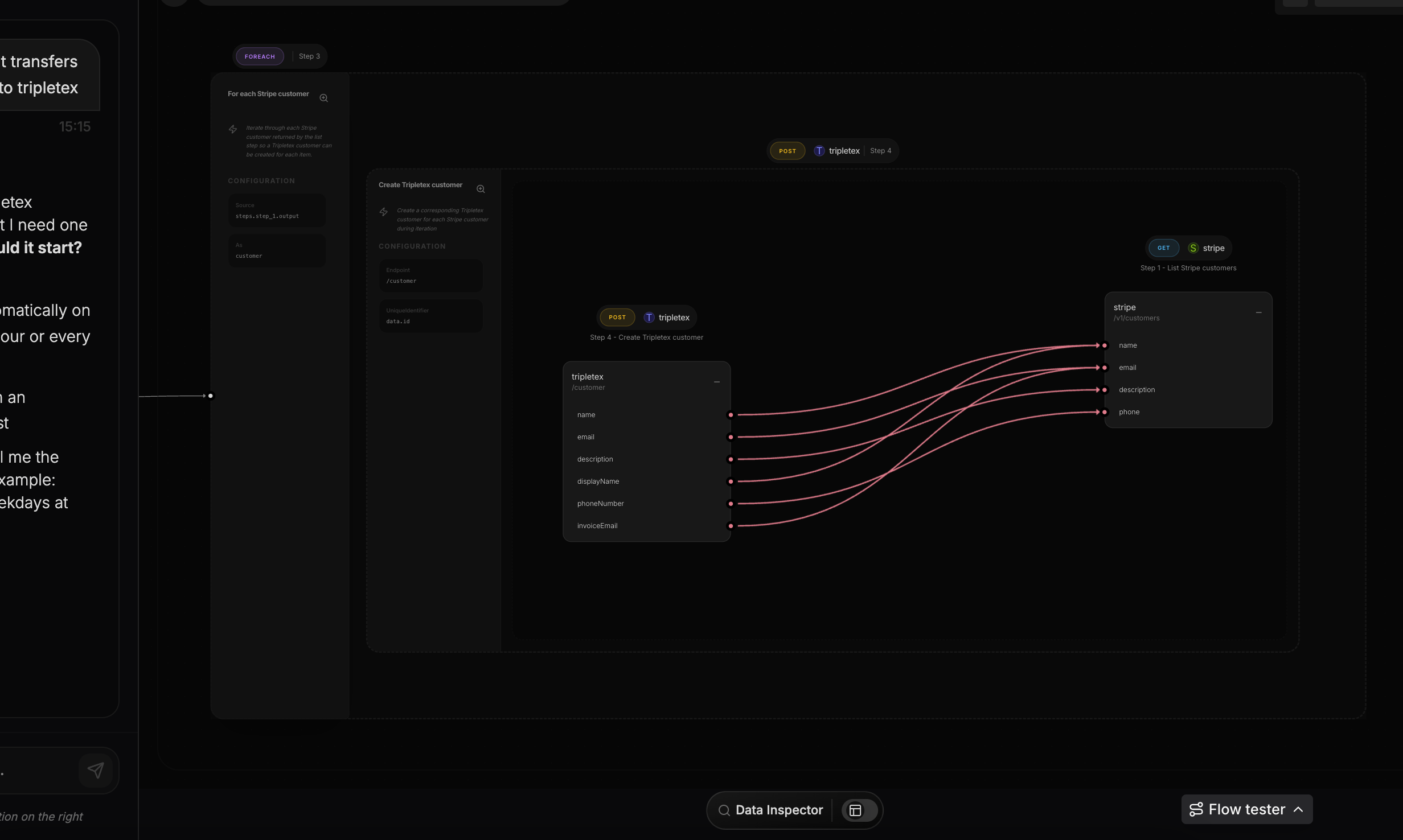Collapse the stripe /v1/customers card

point(1259,313)
